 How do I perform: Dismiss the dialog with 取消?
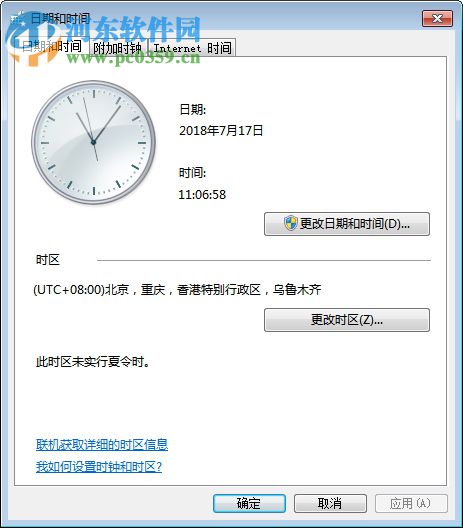330,503
